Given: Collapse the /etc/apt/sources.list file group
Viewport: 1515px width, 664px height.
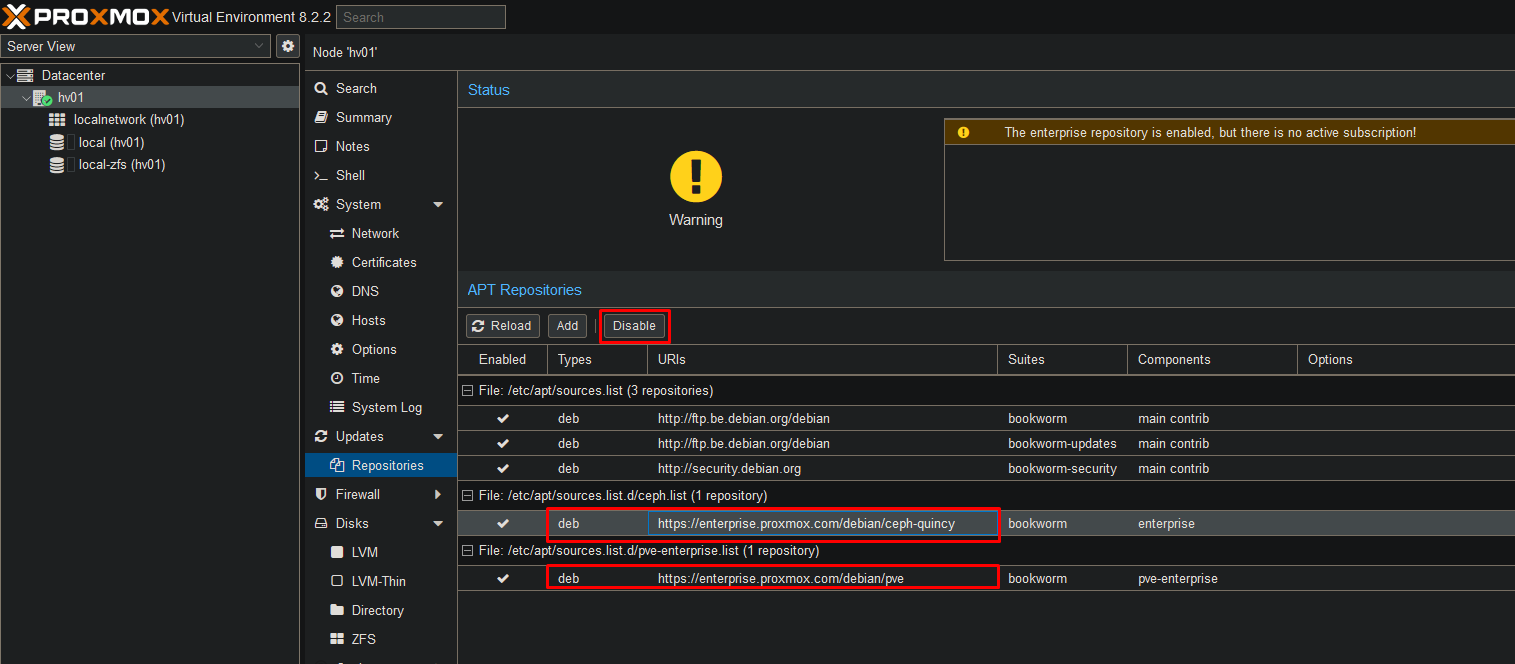Looking at the screenshot, I should coord(467,390).
